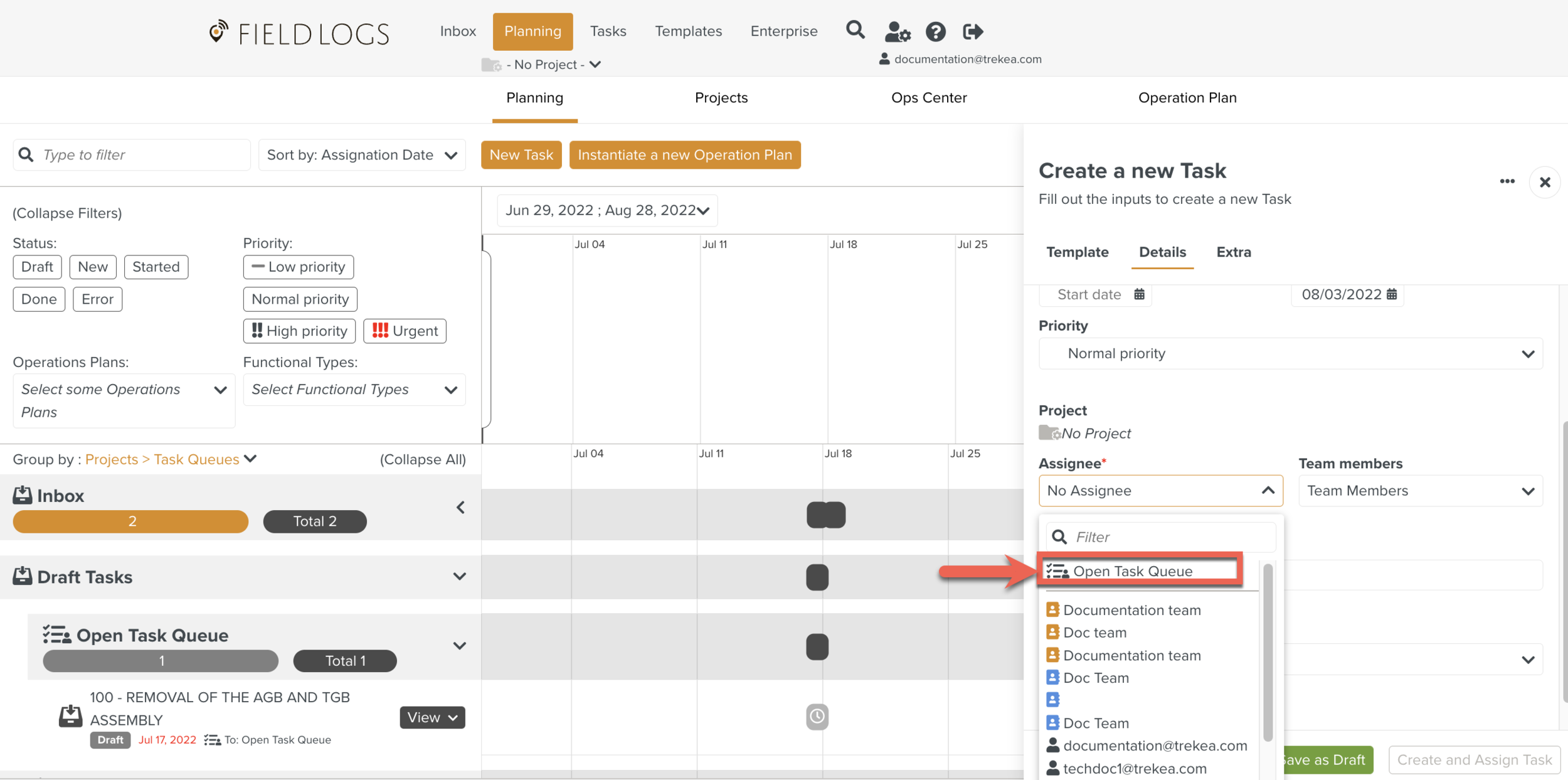Viewport: 1568px width, 780px height.
Task: Click the FieldLogs logo
Action: [x=299, y=33]
